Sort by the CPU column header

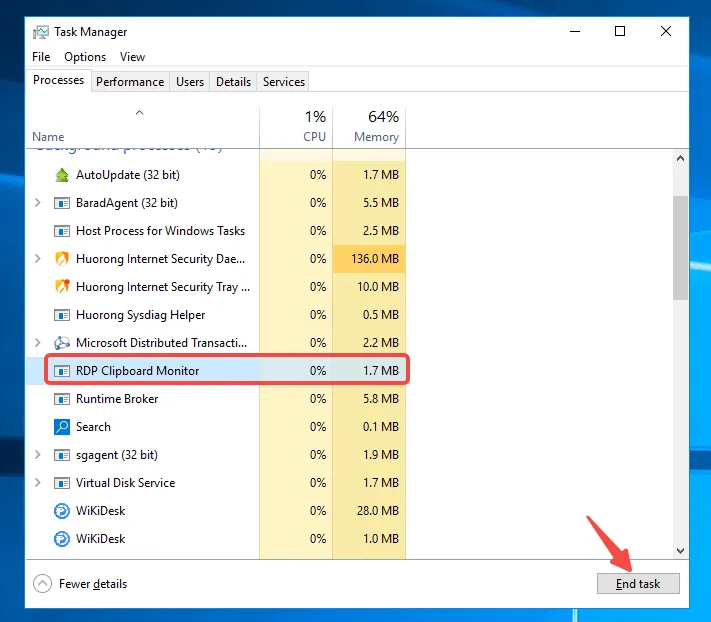296,127
